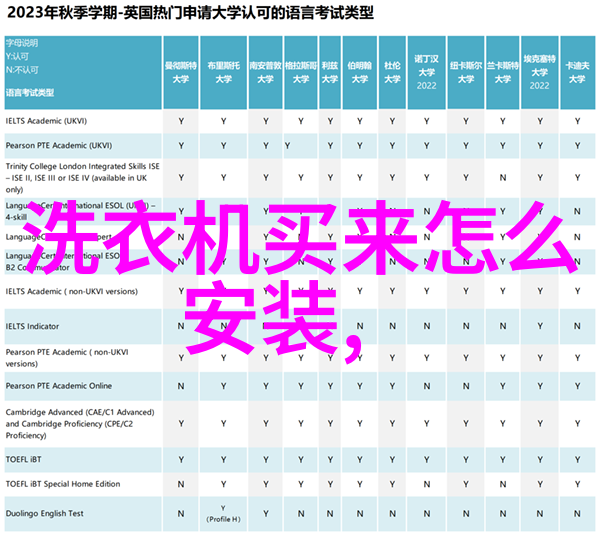Select the 南安普敦大学 column header
This screenshot has height=536, width=600.
point(266,72)
